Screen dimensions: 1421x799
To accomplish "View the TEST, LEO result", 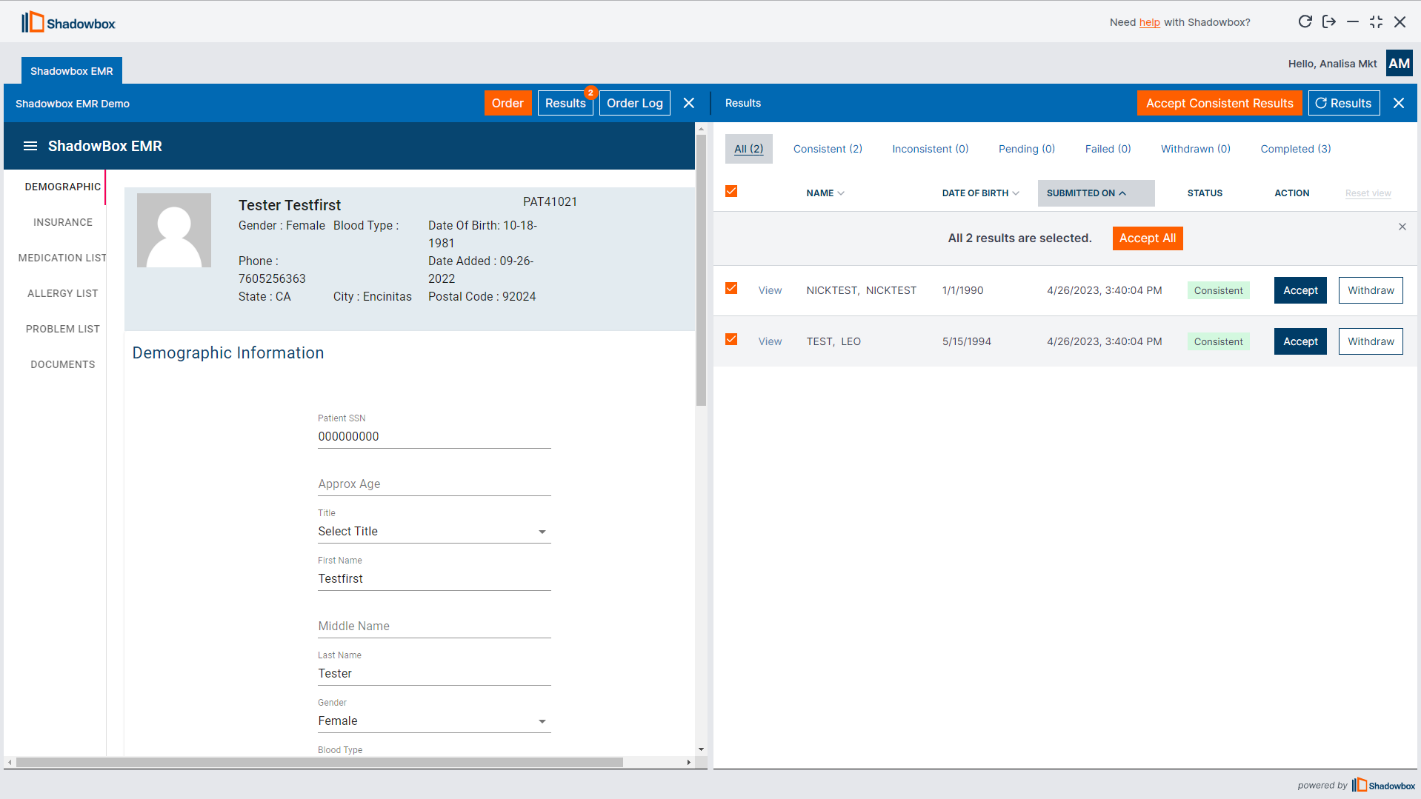I will 770,341.
